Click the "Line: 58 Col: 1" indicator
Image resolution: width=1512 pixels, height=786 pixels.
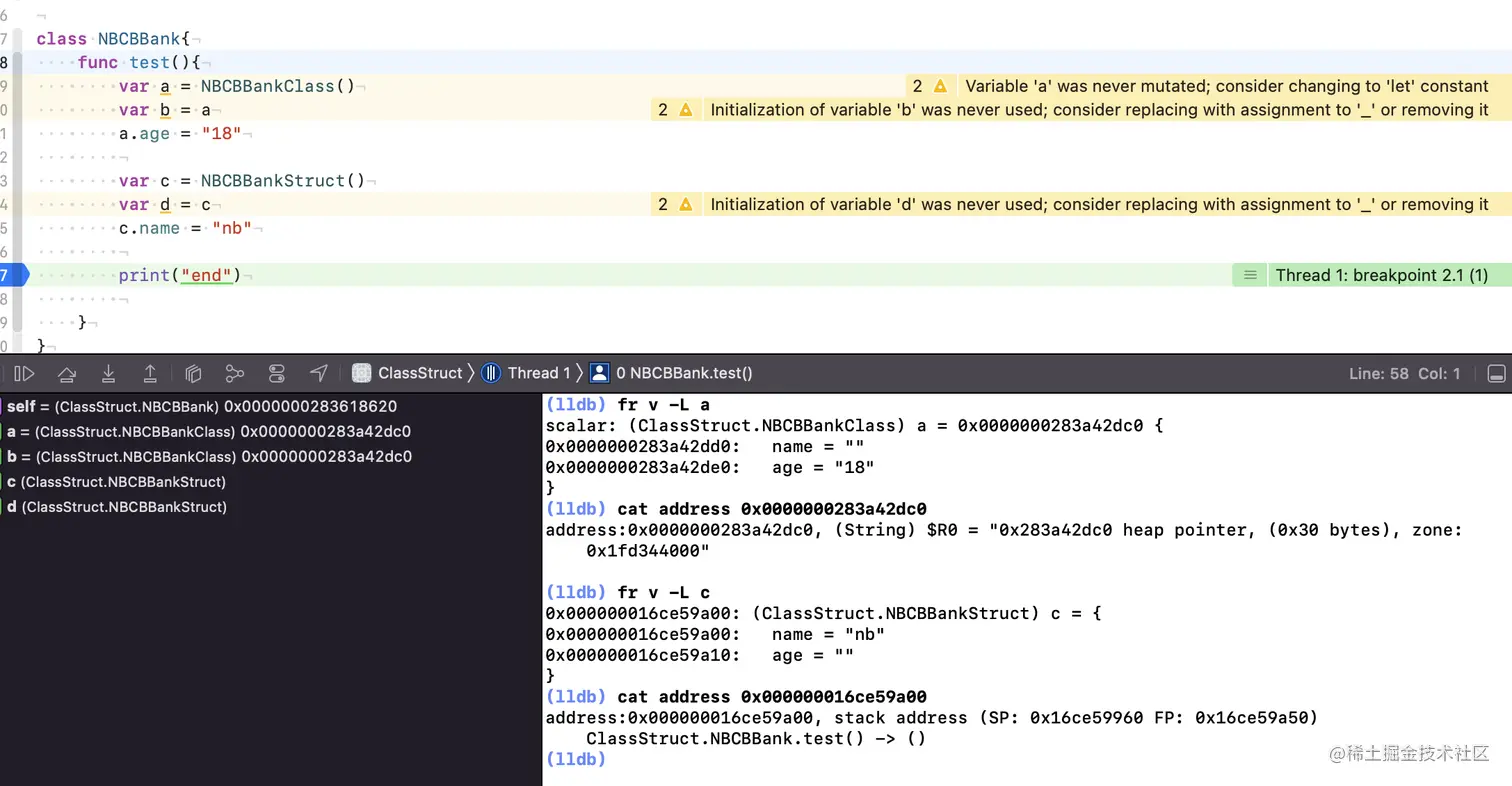[1404, 373]
